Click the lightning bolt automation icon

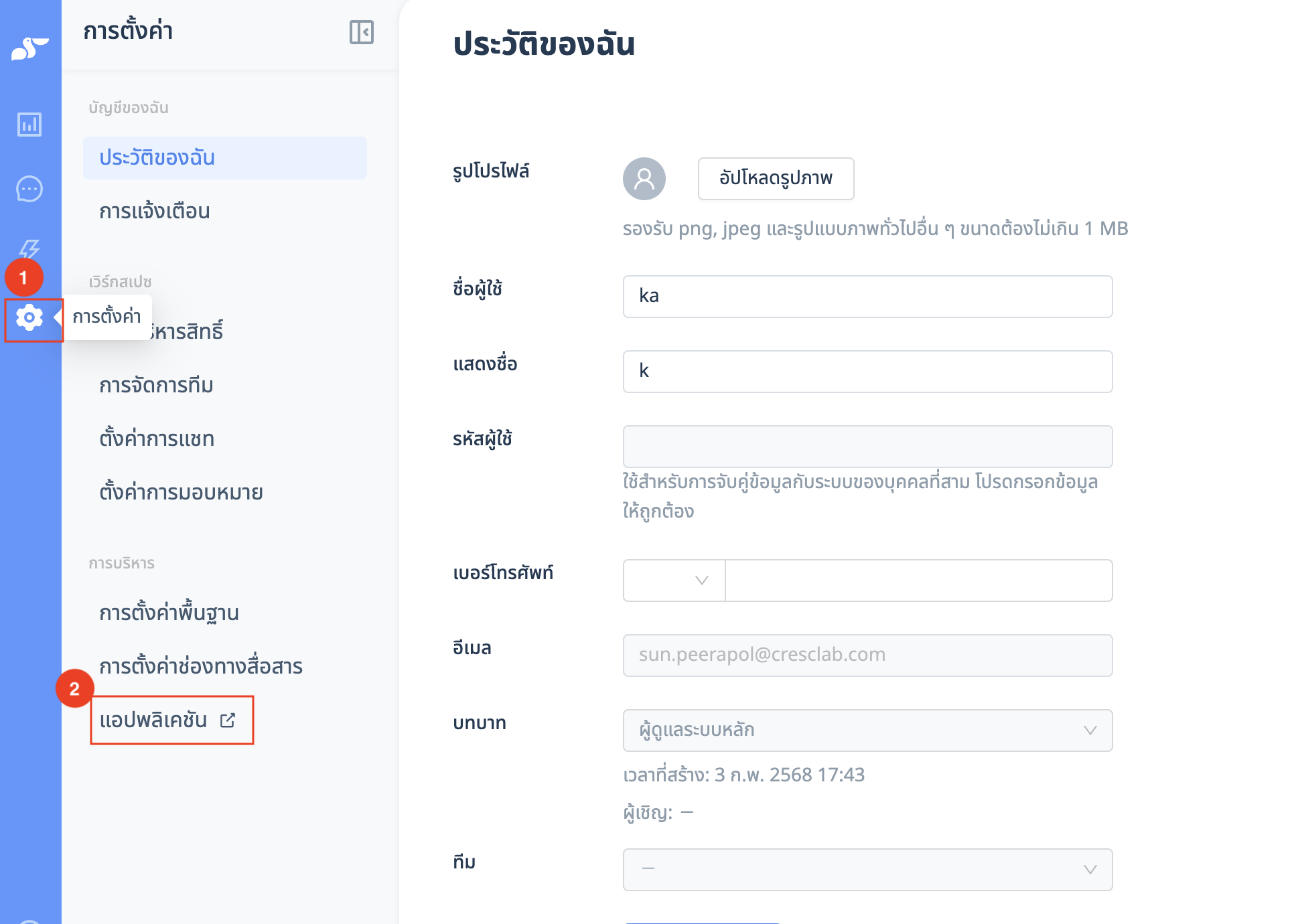tap(29, 249)
